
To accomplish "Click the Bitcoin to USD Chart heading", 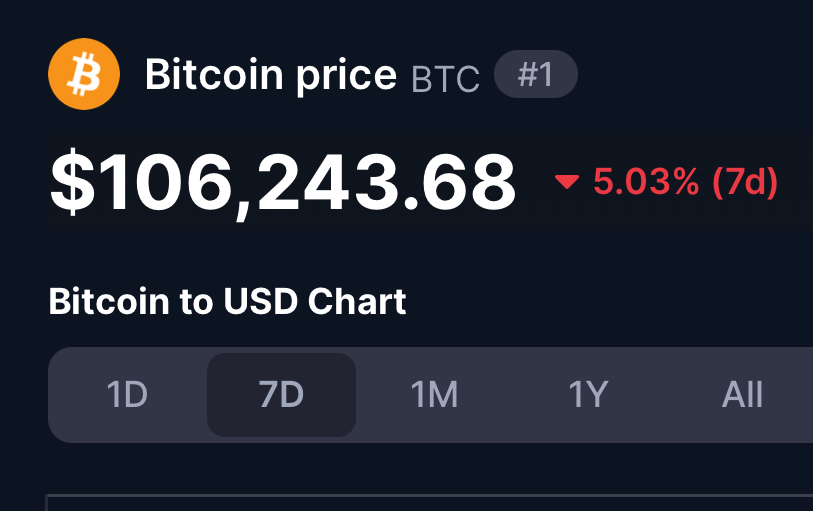I will point(228,301).
